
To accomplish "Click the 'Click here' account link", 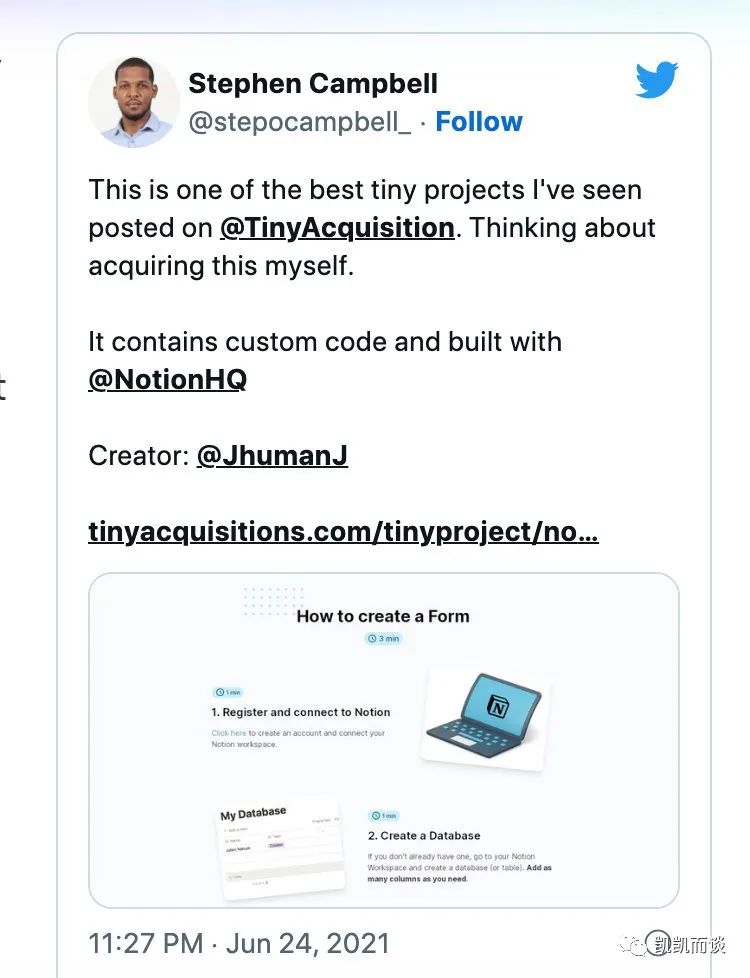I will 228,733.
